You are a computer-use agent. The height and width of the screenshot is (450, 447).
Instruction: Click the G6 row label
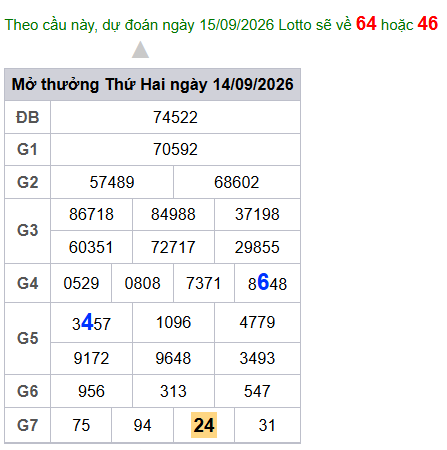[28, 391]
